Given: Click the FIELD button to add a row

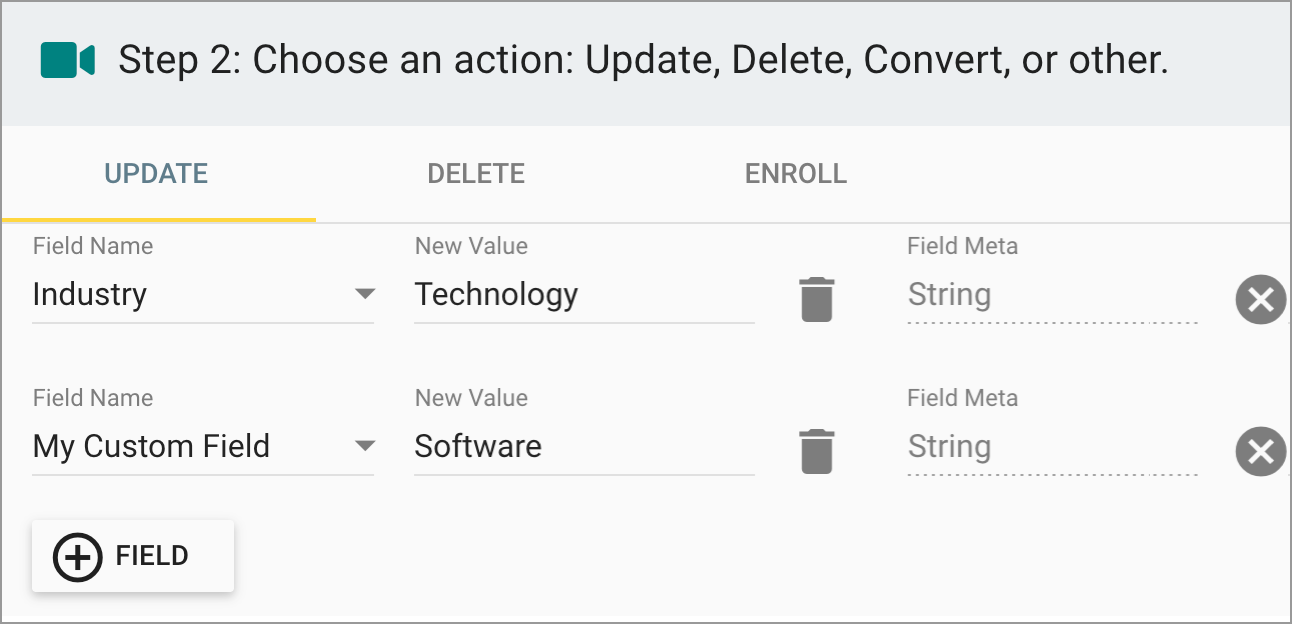Looking at the screenshot, I should tap(133, 555).
